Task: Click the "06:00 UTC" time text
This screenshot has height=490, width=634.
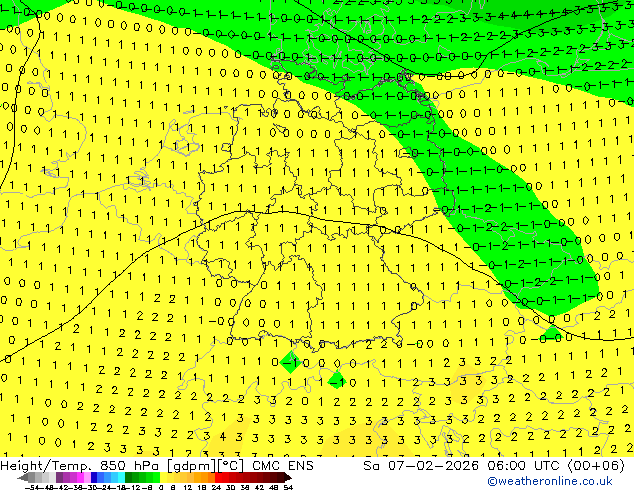Action: pyautogui.click(x=525, y=466)
